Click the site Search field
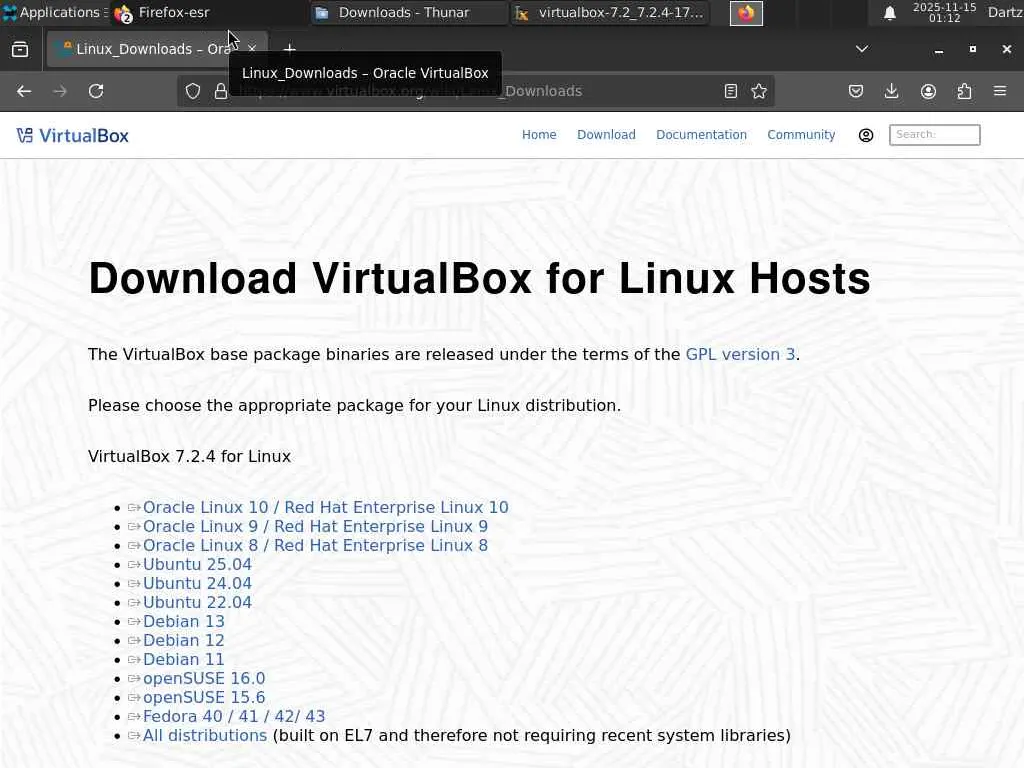1024x768 pixels. tap(935, 135)
